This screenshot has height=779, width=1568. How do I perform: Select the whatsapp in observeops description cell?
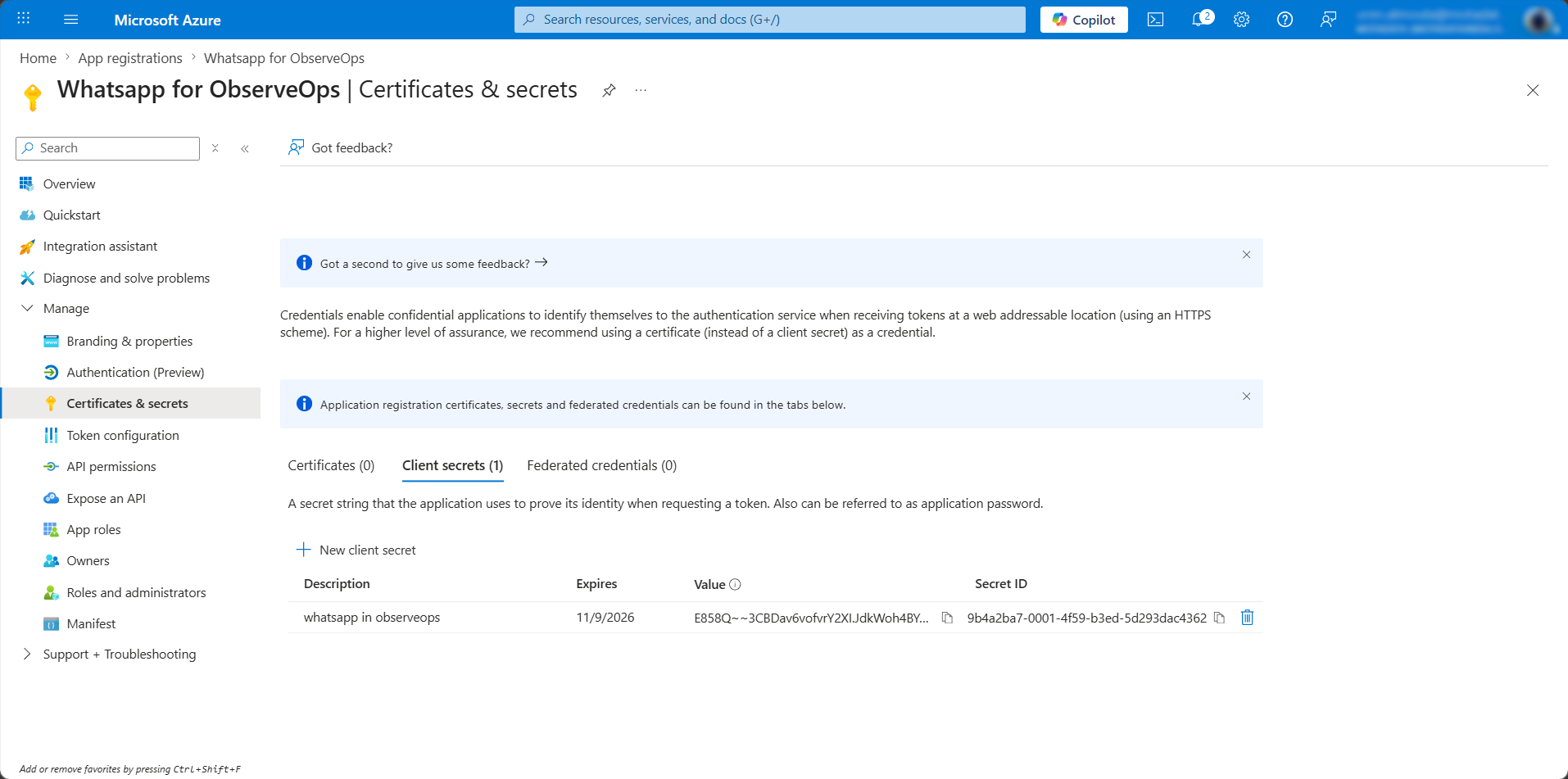click(372, 617)
